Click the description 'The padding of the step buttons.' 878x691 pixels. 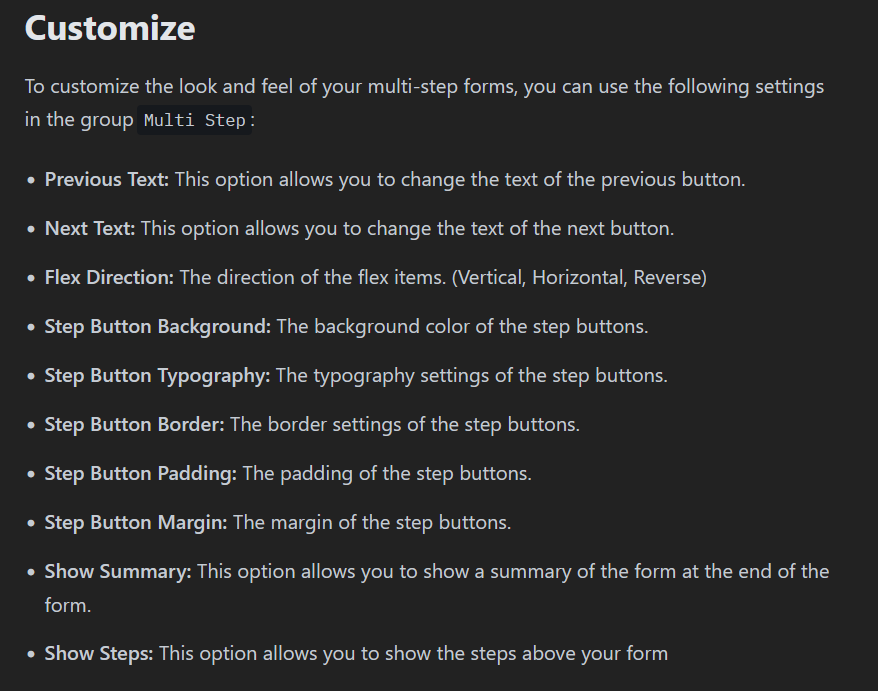(x=387, y=474)
